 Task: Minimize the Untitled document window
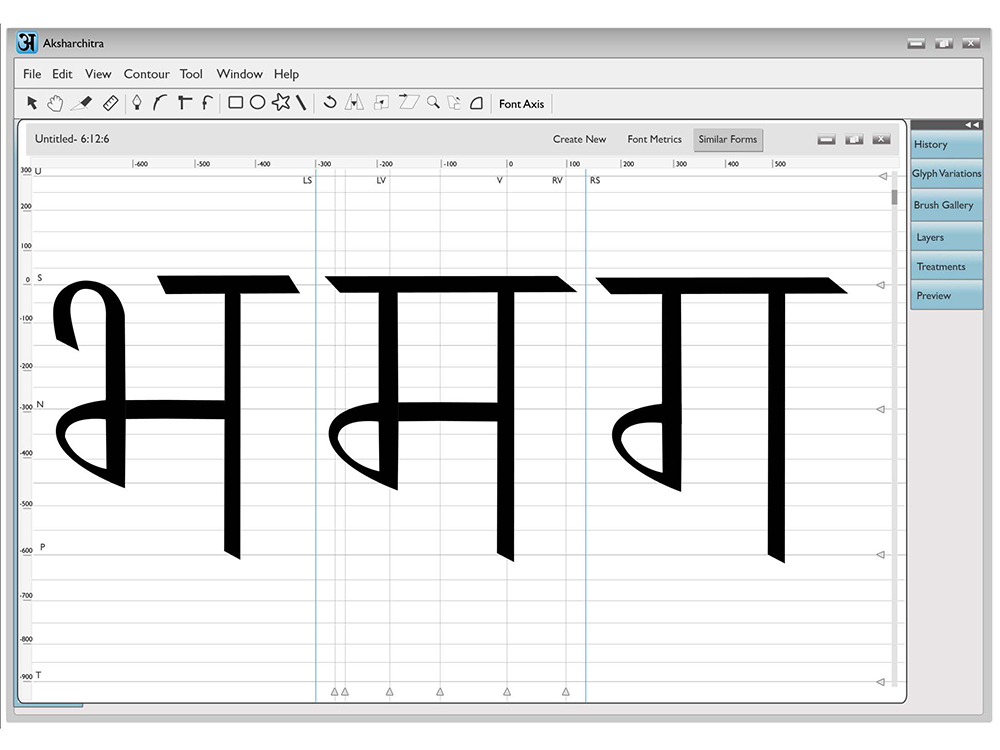[827, 139]
